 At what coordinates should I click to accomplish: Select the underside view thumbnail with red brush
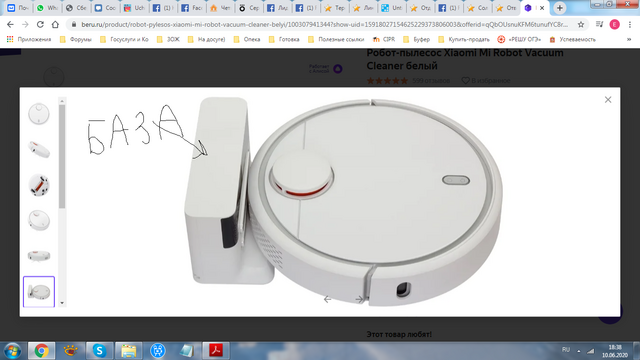coord(39,185)
